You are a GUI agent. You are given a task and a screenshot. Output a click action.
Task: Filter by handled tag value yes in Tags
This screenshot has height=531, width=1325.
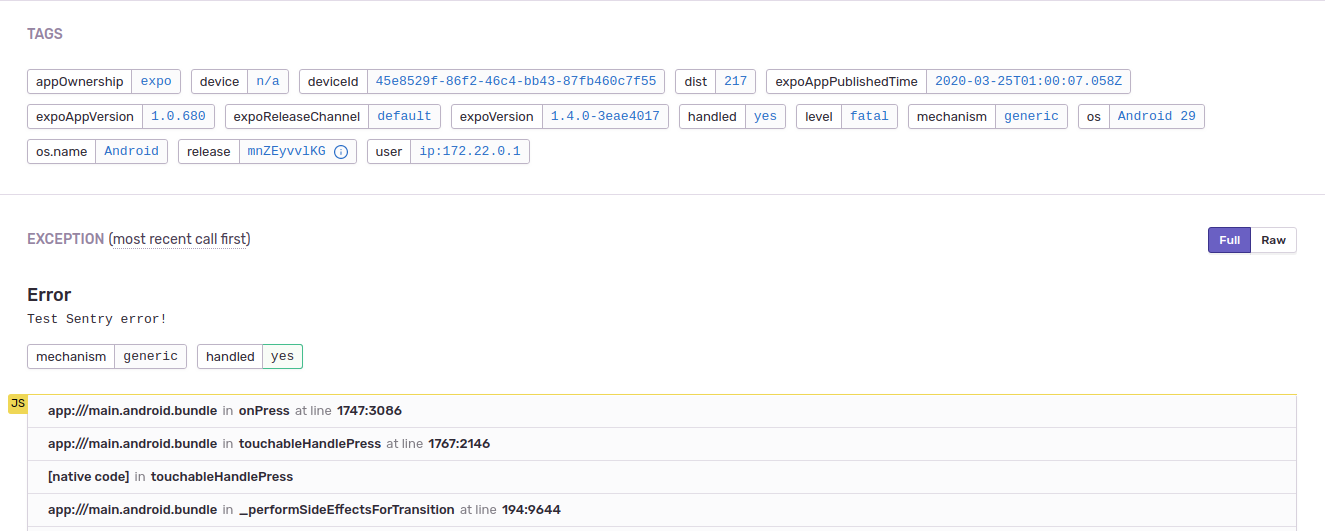(x=765, y=117)
